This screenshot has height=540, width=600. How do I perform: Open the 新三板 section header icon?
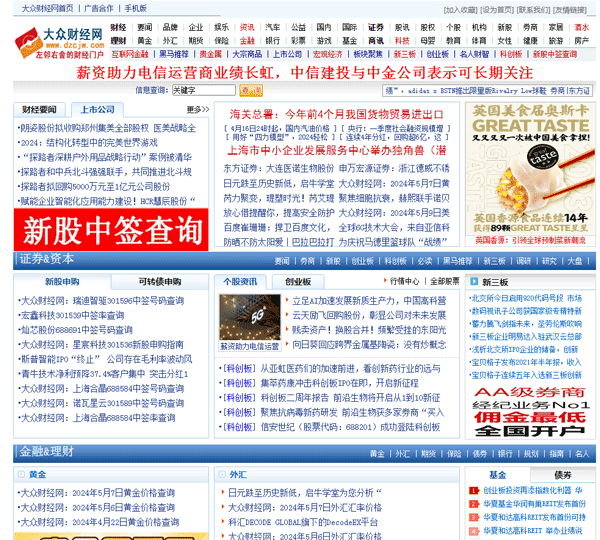(x=474, y=282)
